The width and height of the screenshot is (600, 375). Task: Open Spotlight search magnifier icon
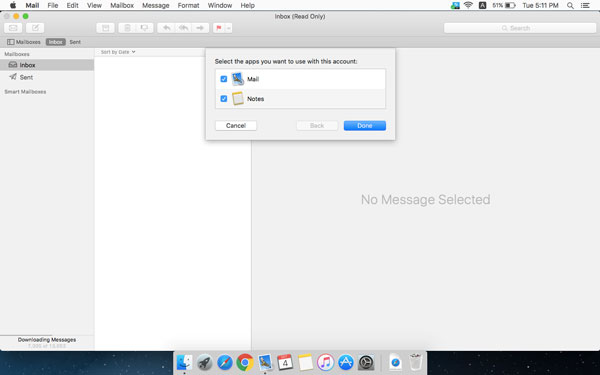pos(570,5)
